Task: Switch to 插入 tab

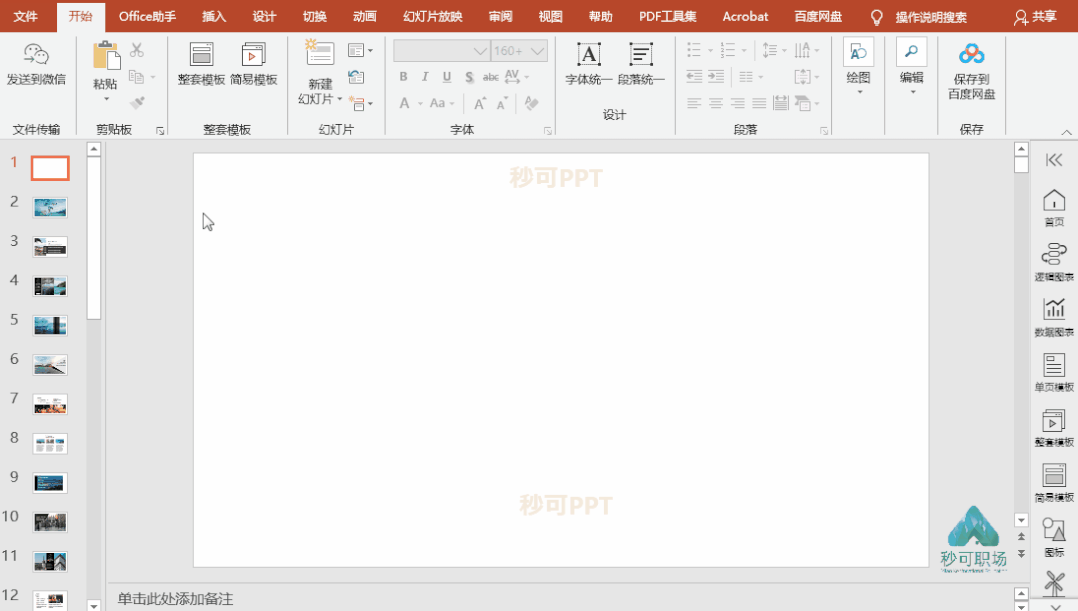Action: coord(214,16)
